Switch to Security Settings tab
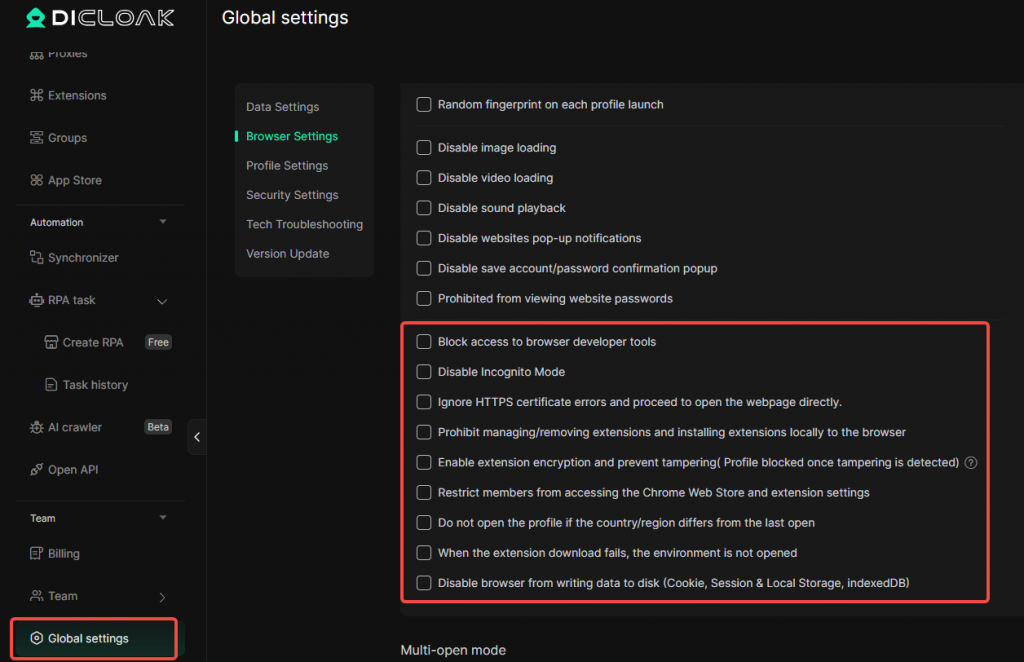The height and width of the screenshot is (662, 1024). coord(292,195)
